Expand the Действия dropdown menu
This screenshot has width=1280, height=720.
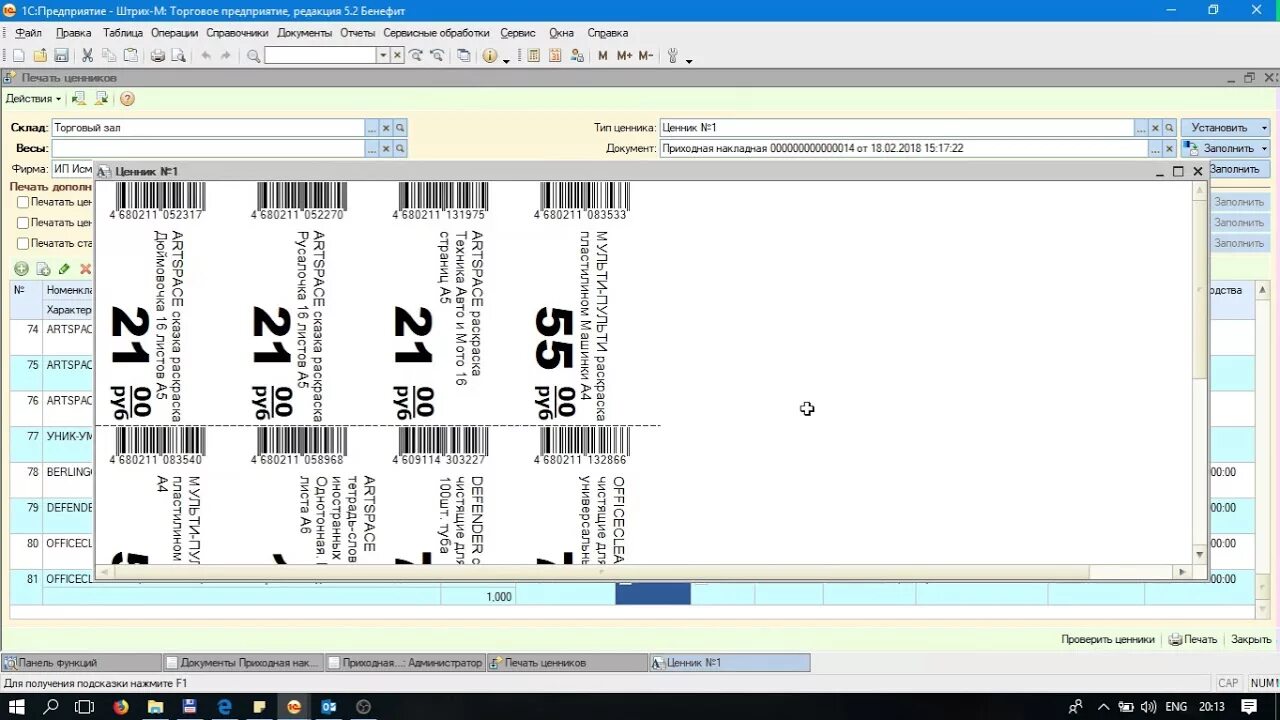pyautogui.click(x=33, y=99)
